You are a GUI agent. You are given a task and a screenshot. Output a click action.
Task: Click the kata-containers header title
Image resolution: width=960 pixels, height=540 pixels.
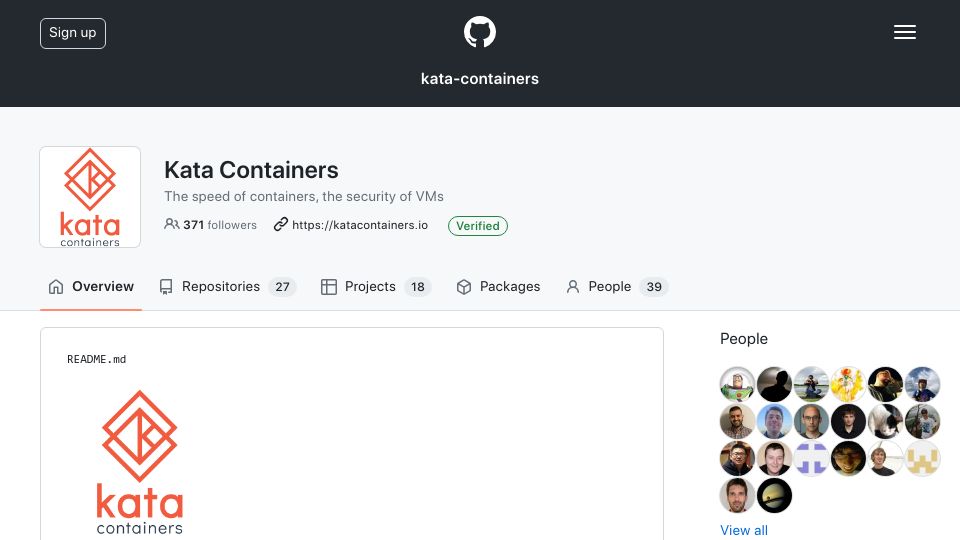coord(479,78)
